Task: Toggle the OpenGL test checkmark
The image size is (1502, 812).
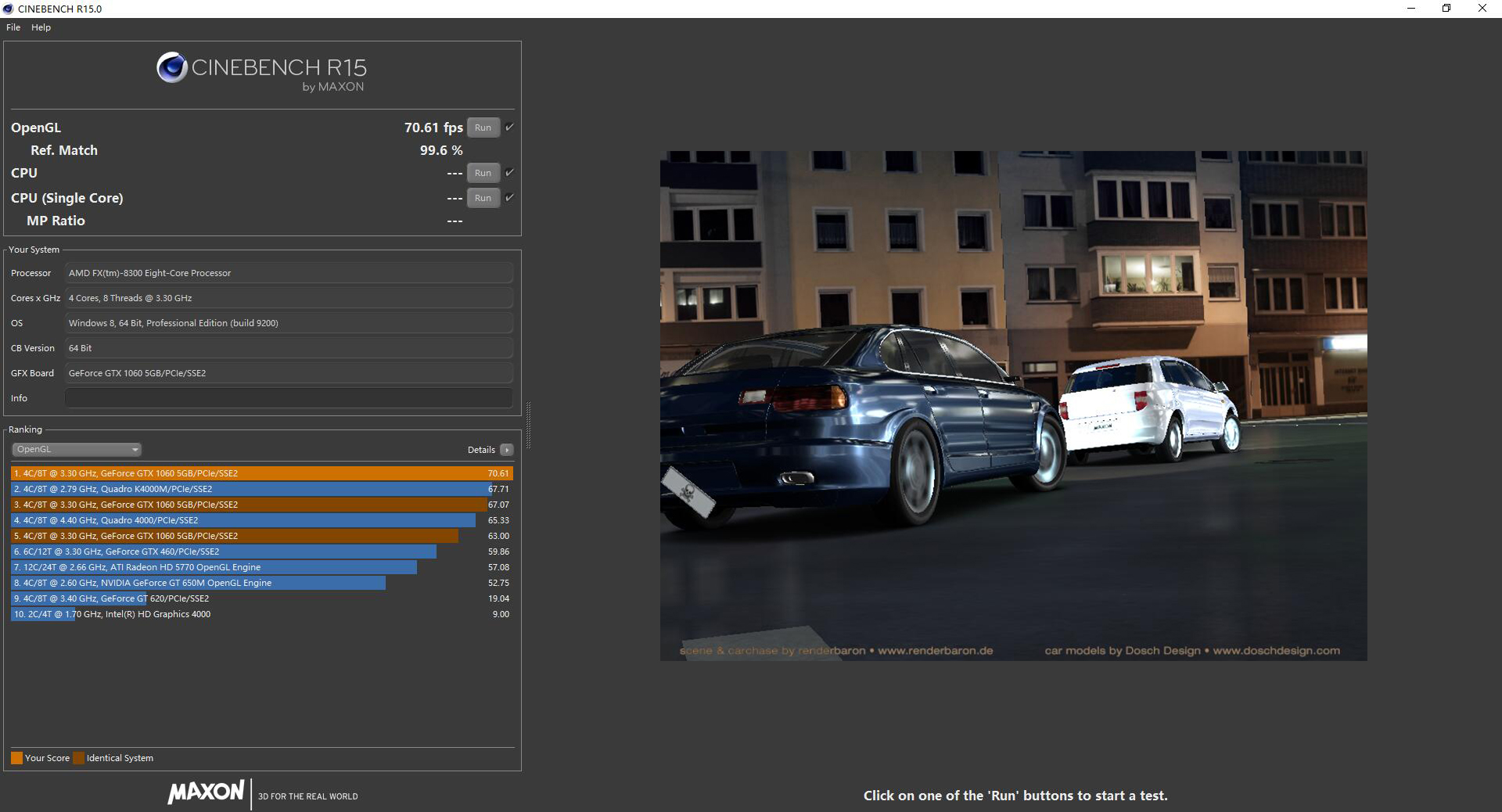Action: [509, 128]
